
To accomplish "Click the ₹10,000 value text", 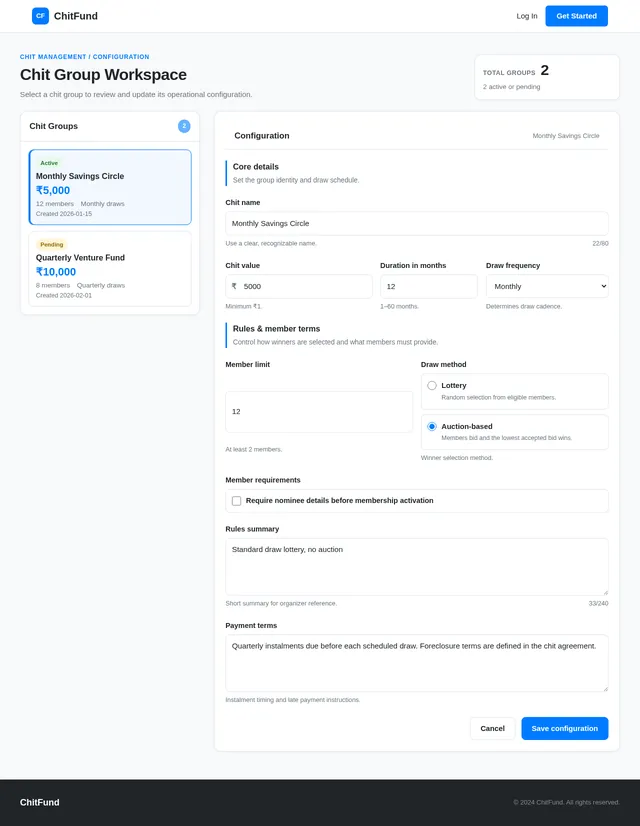I will click(56, 272).
